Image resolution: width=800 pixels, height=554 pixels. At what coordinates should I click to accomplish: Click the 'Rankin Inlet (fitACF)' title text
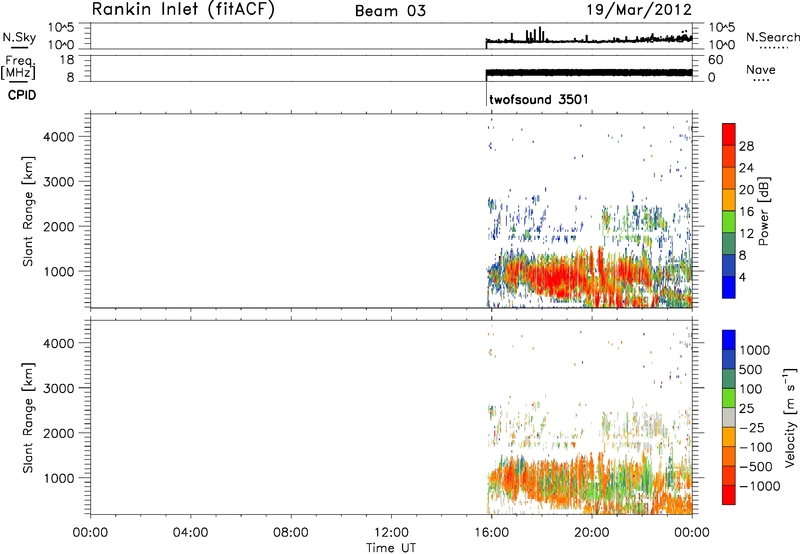pos(183,9)
